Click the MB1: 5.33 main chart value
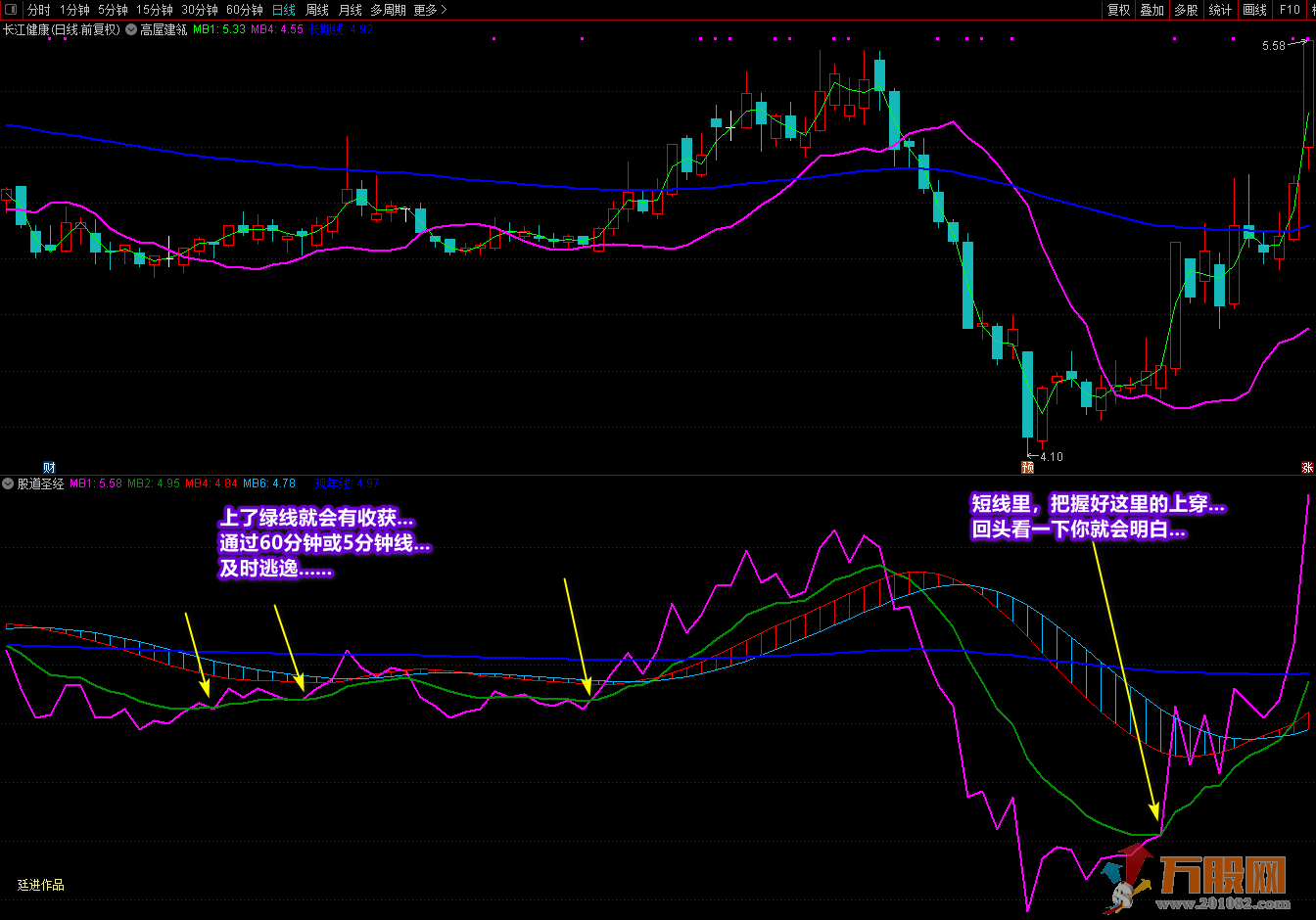Screen dimensions: 1316x920 pyautogui.click(x=219, y=29)
